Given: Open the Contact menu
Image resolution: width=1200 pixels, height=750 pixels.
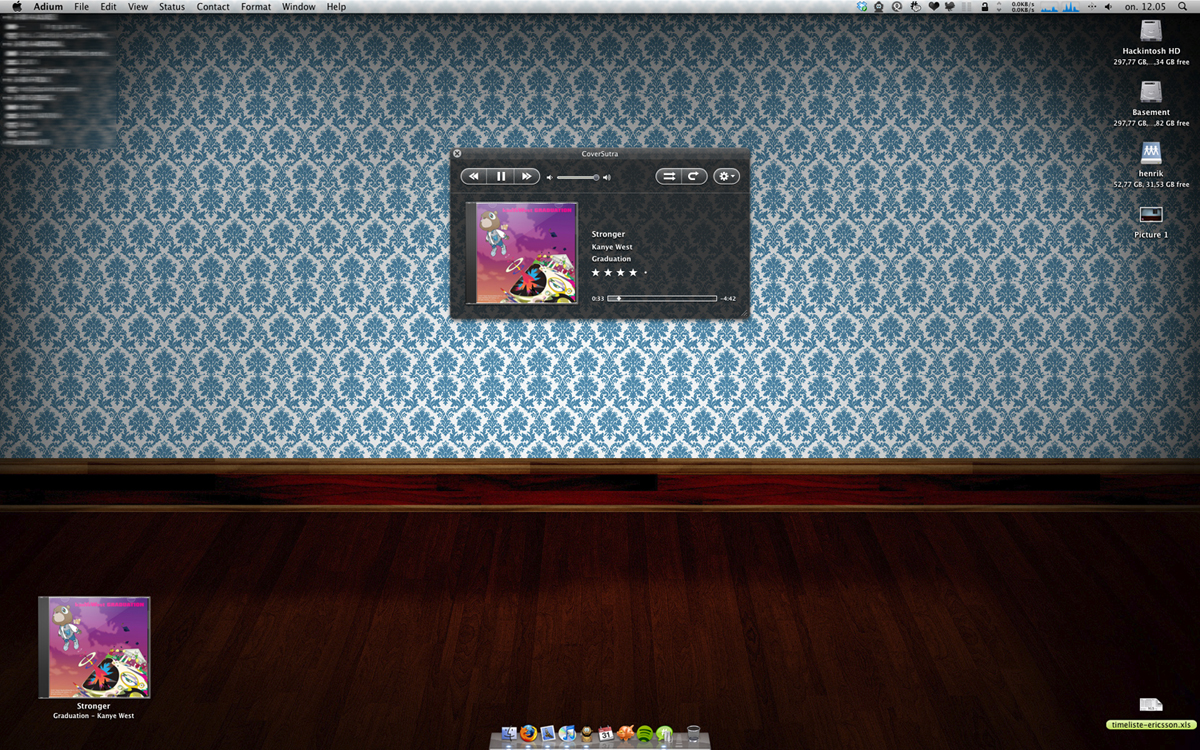Looking at the screenshot, I should pyautogui.click(x=213, y=7).
